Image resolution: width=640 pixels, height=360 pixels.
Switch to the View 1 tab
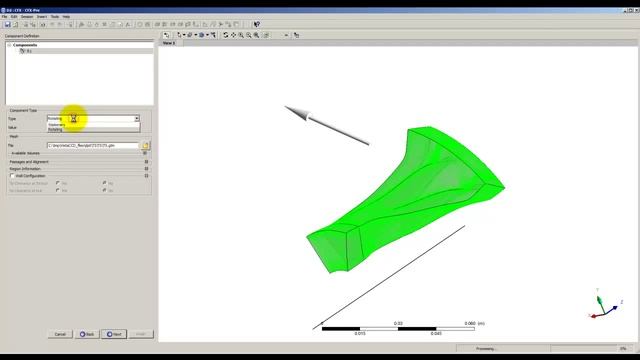[169, 43]
